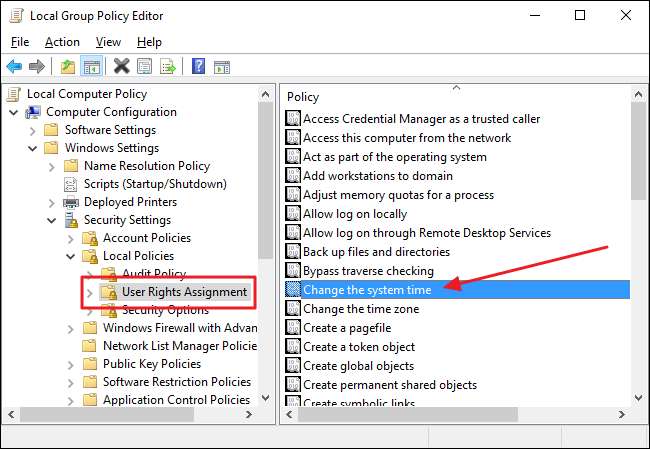Select the Security Options tree item
650x449 pixels.
(165, 310)
